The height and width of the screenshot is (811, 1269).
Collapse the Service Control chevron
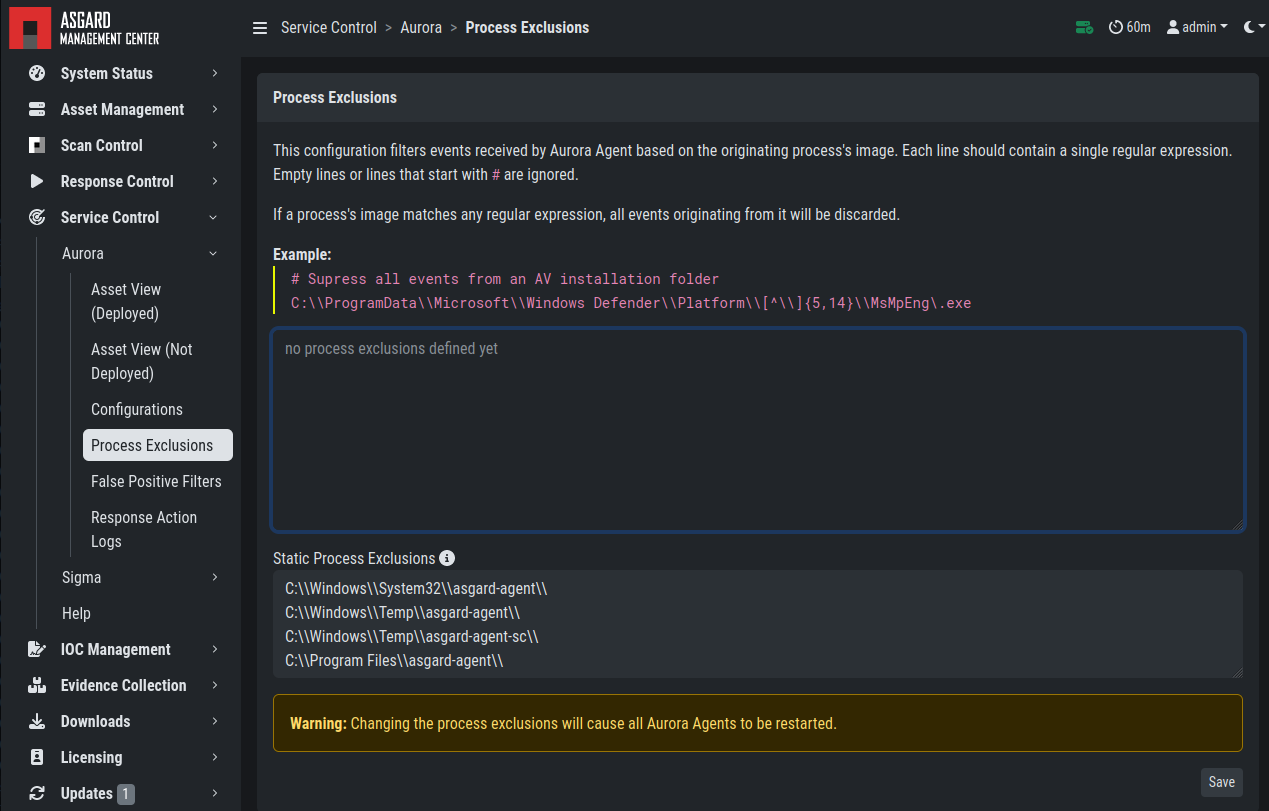[x=213, y=217]
